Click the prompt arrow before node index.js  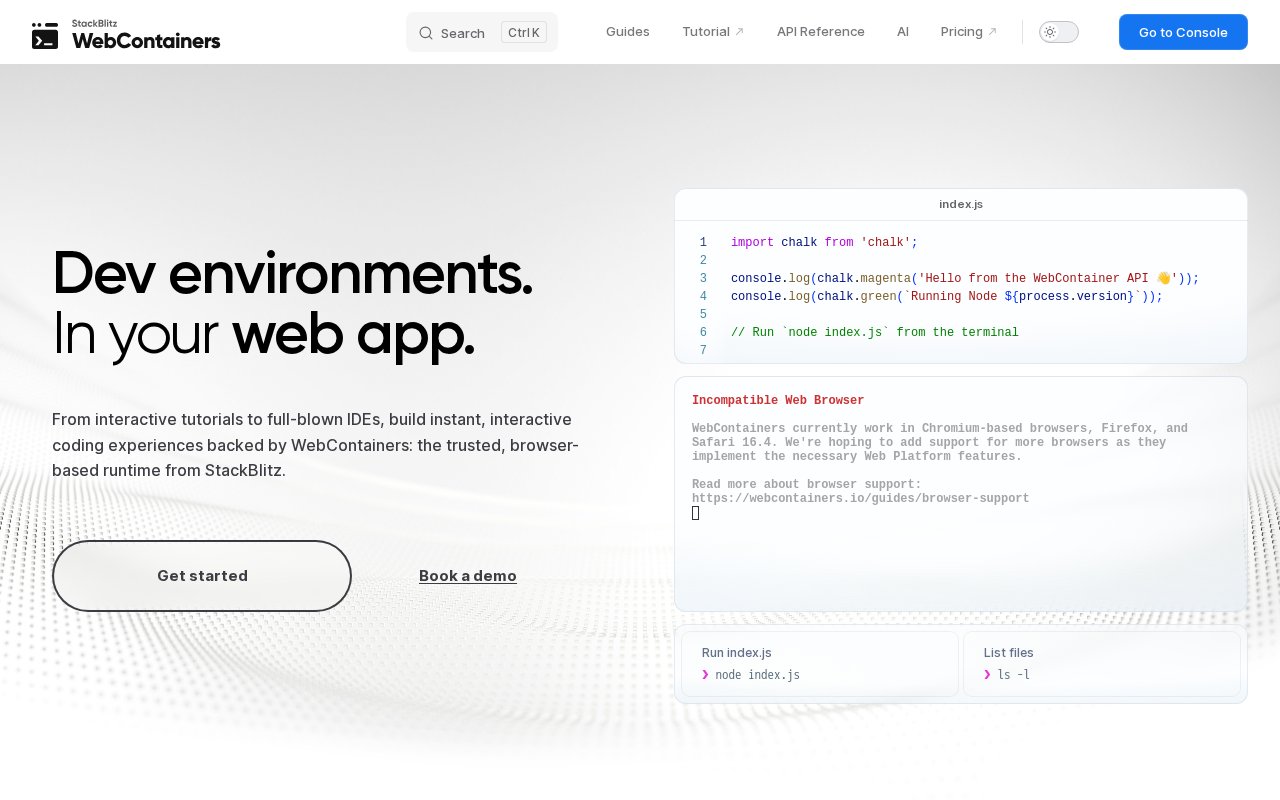pos(706,675)
